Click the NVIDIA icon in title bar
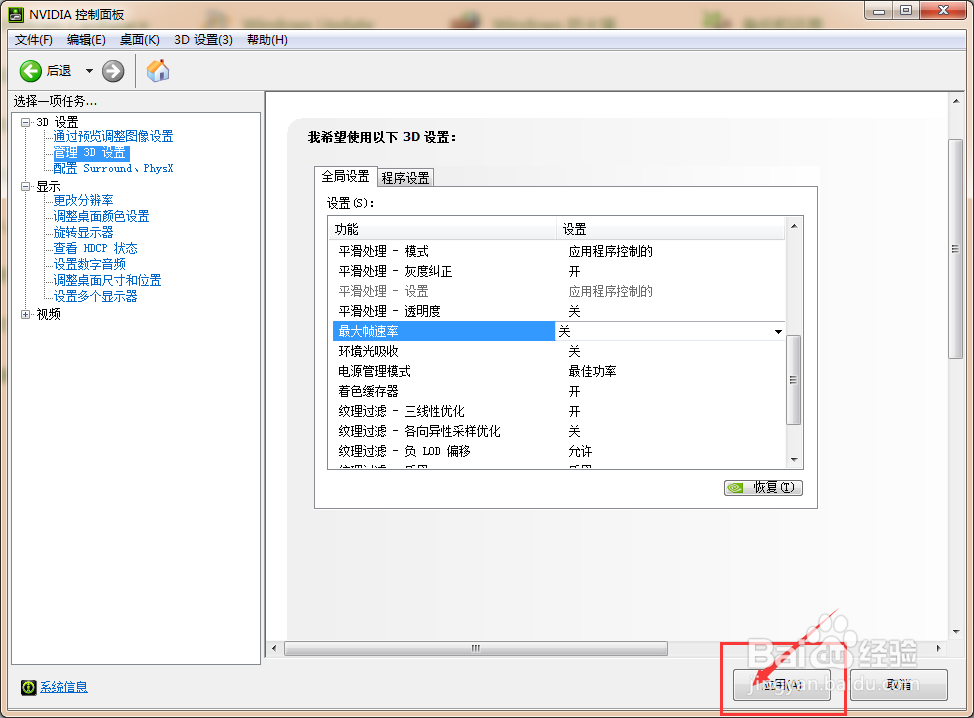The height and width of the screenshot is (718, 974). pyautogui.click(x=16, y=14)
